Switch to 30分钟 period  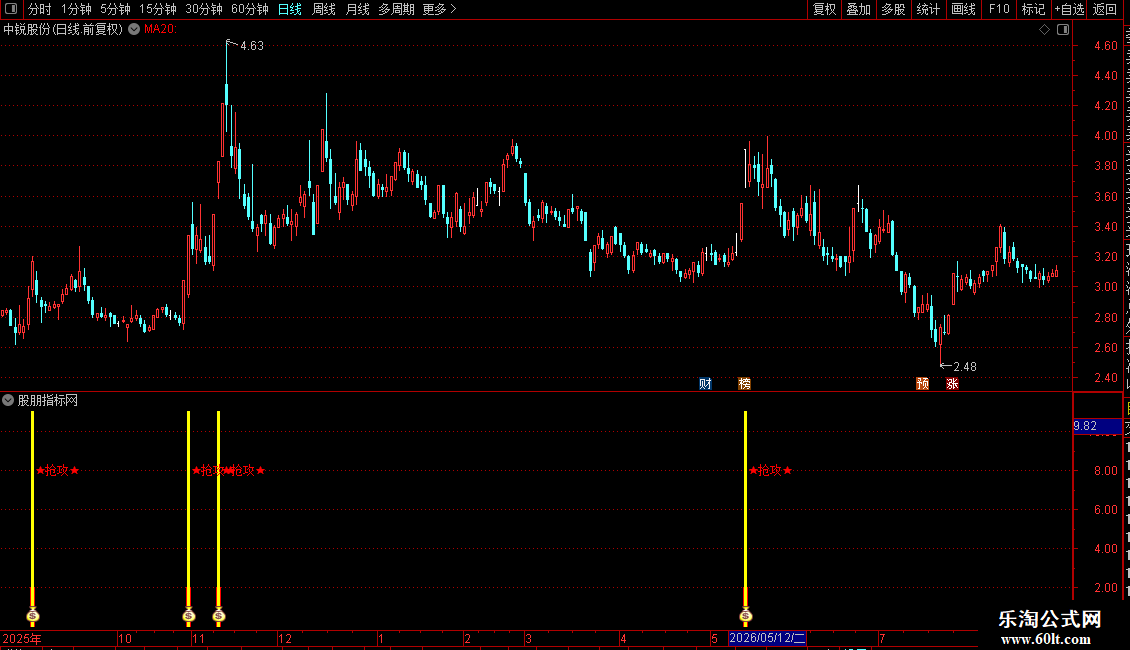[203, 9]
